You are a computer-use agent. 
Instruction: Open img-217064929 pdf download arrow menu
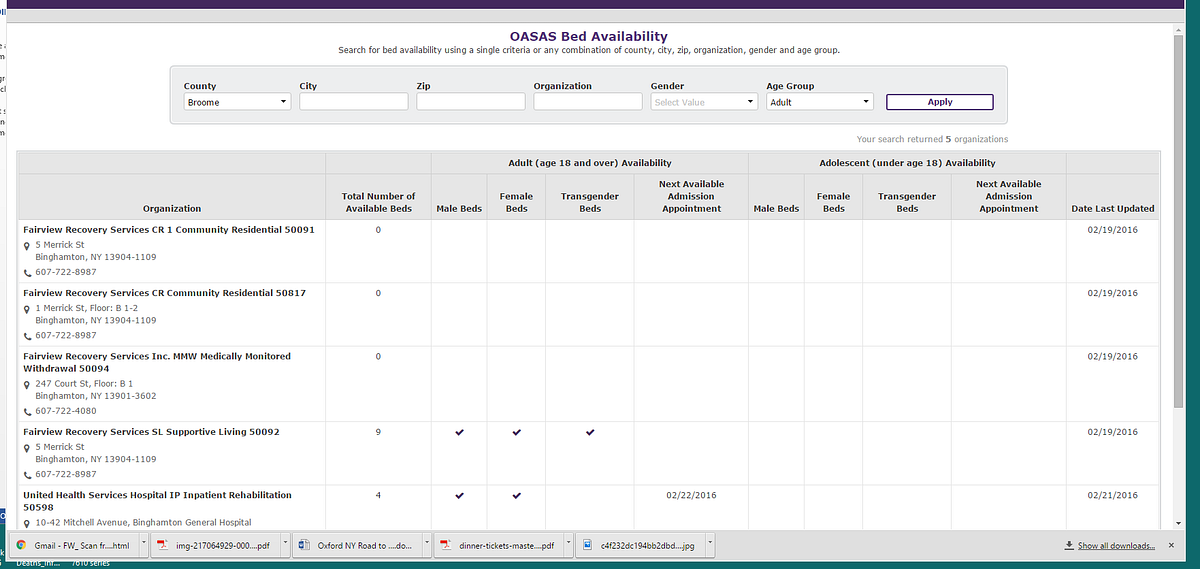point(285,546)
